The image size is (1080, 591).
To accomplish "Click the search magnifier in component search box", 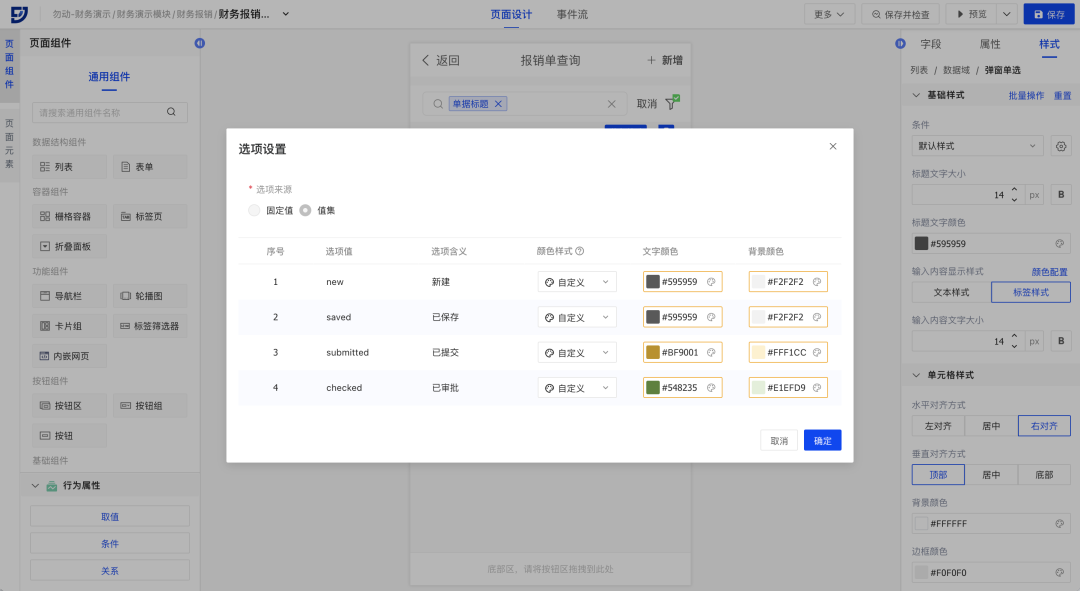I will pyautogui.click(x=171, y=113).
